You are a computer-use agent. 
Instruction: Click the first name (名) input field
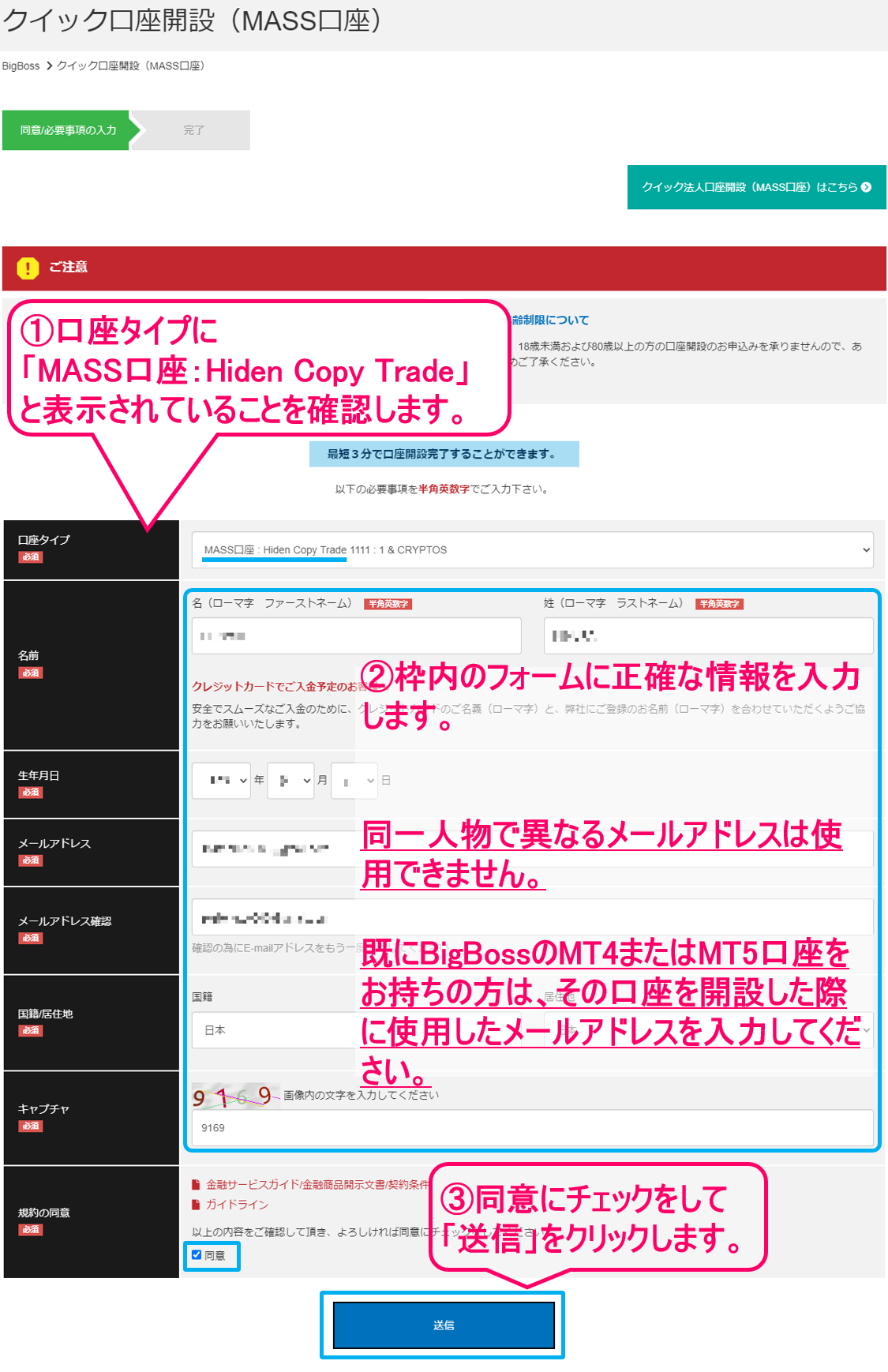[x=356, y=635]
